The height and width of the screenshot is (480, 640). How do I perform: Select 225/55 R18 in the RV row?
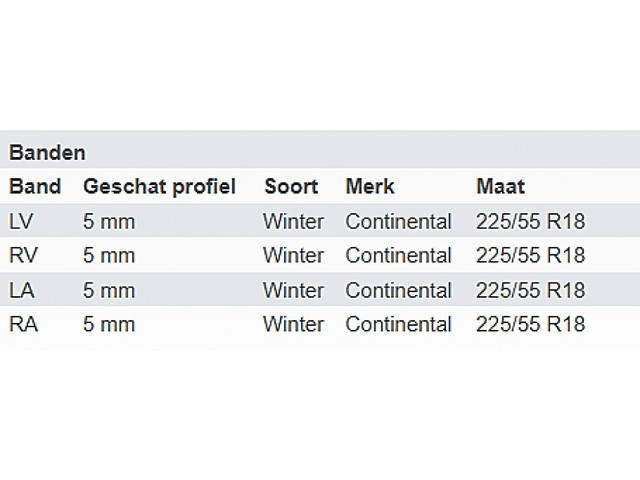tap(531, 255)
